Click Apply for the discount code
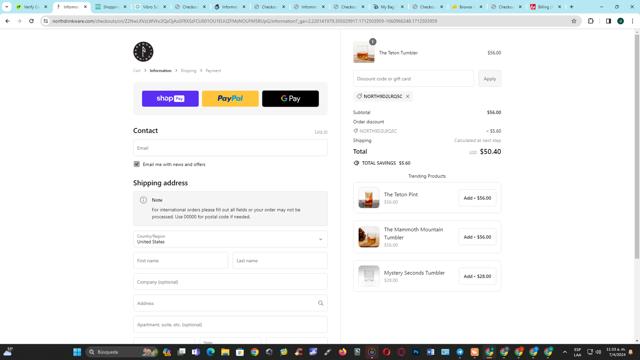 [489, 79]
